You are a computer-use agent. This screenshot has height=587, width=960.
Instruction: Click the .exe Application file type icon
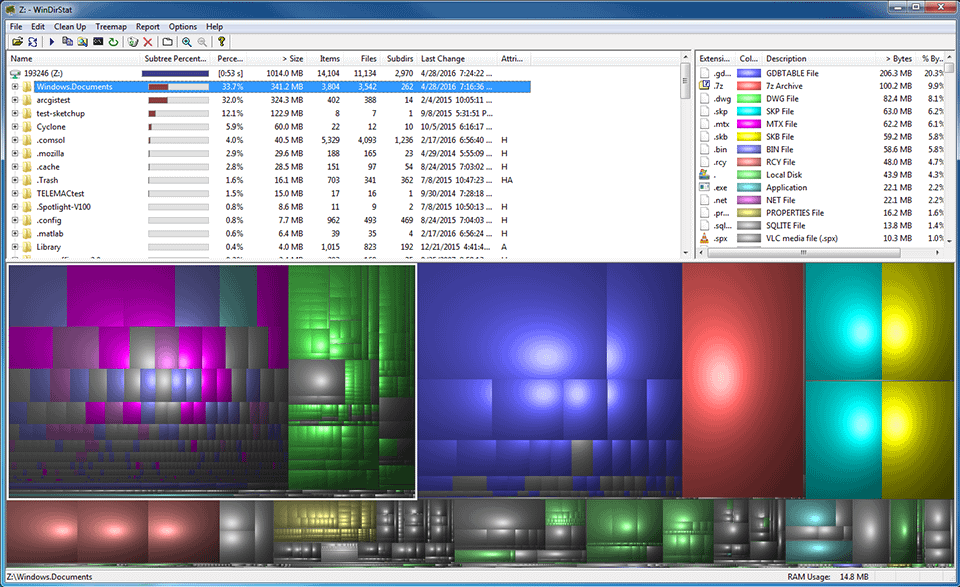tap(705, 187)
